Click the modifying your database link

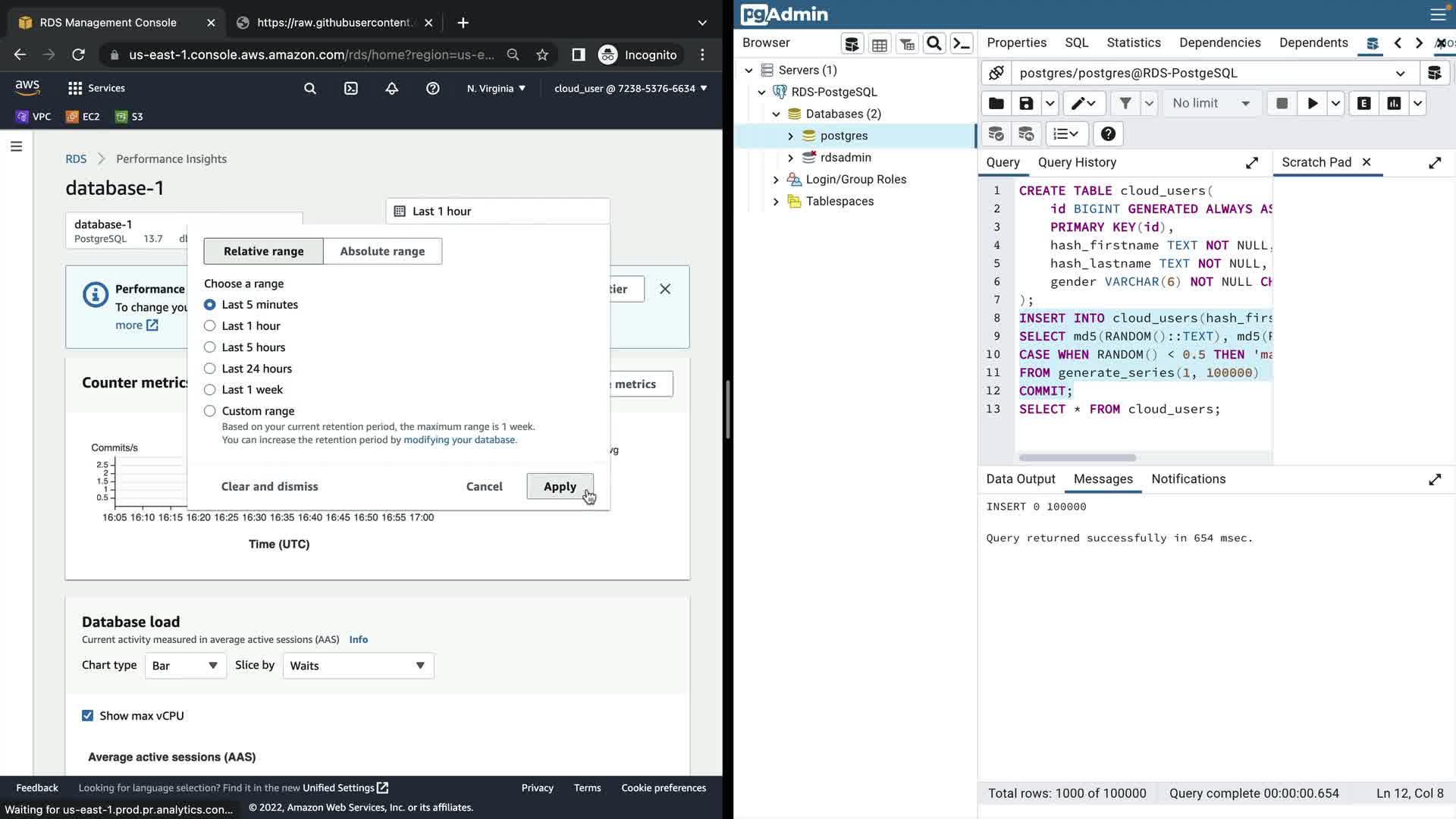point(459,440)
